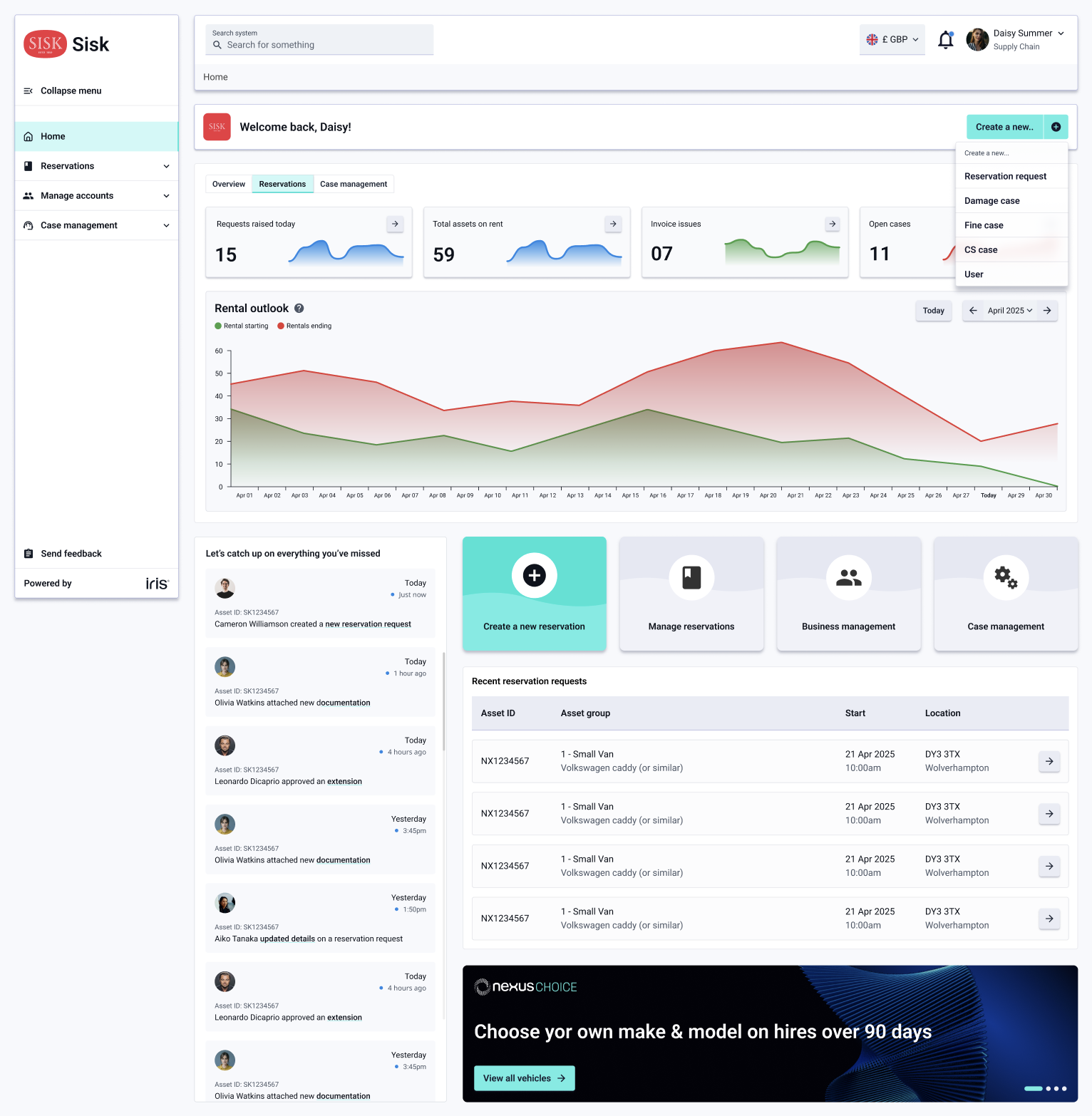The width and height of the screenshot is (1092, 1116).
Task: Click the Collapse menu icon in sidebar
Action: point(29,91)
